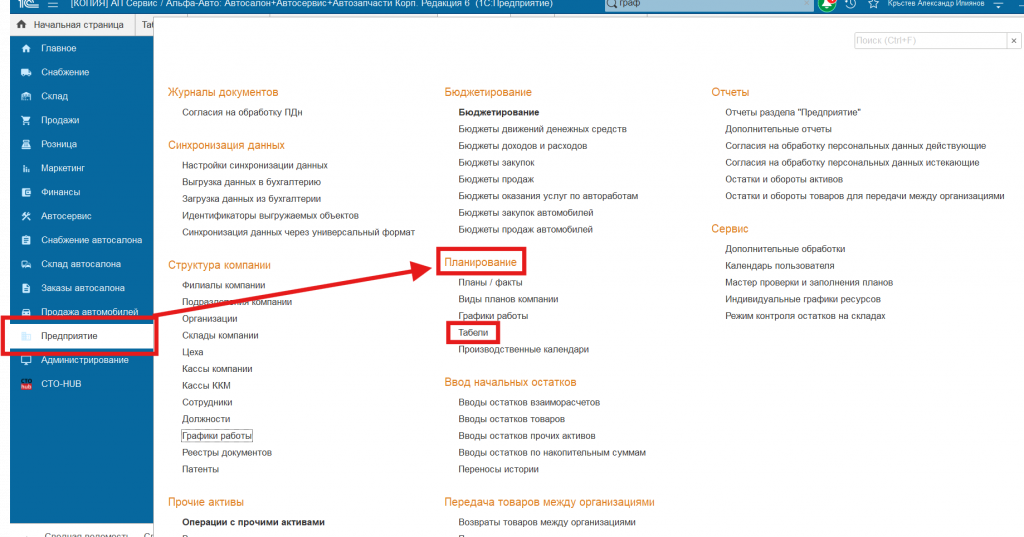The width and height of the screenshot is (1024, 537).
Task: Click the global search box containing "граф"
Action: click(x=700, y=6)
